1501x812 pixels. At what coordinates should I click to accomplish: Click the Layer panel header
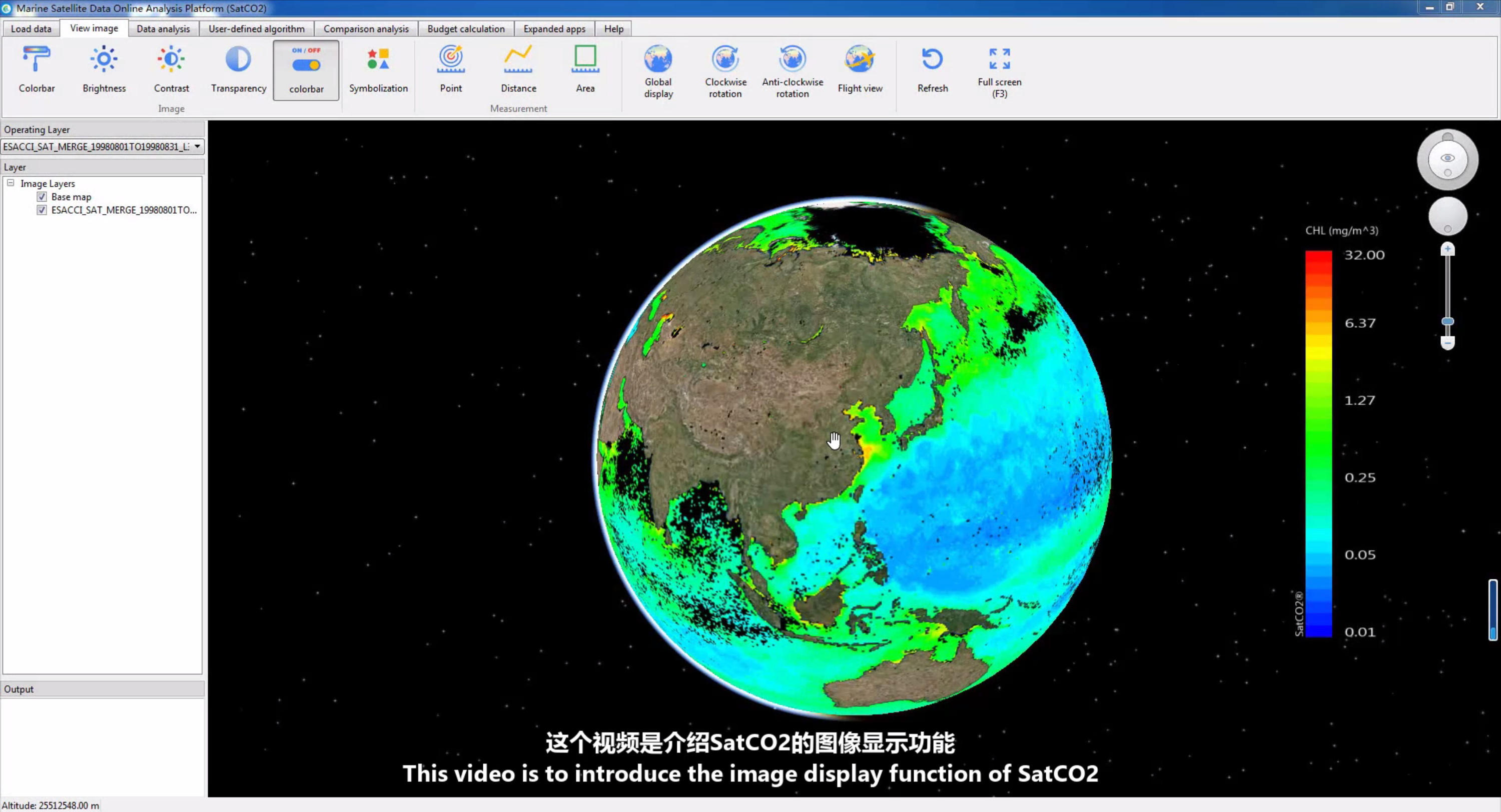[x=103, y=167]
